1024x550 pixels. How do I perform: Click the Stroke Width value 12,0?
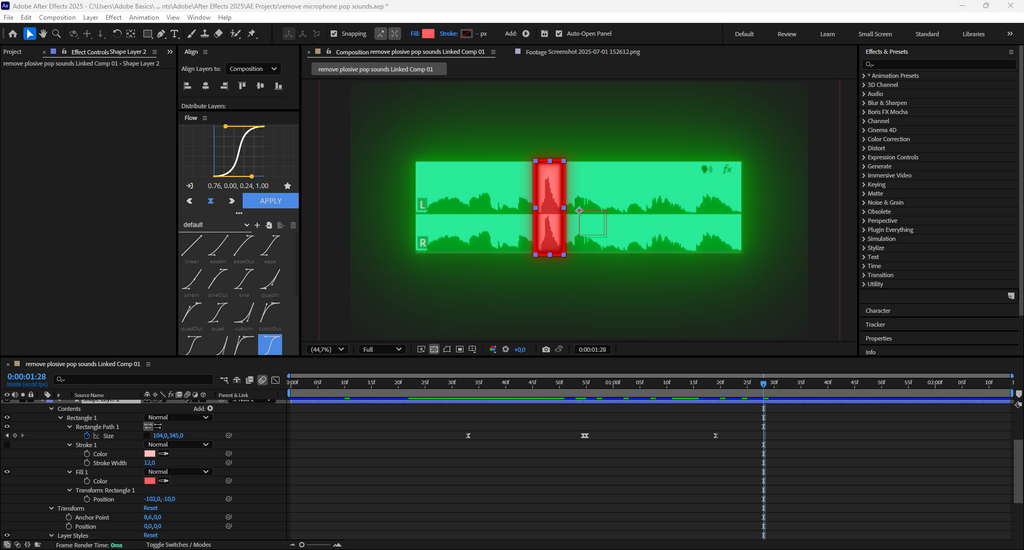tap(150, 463)
